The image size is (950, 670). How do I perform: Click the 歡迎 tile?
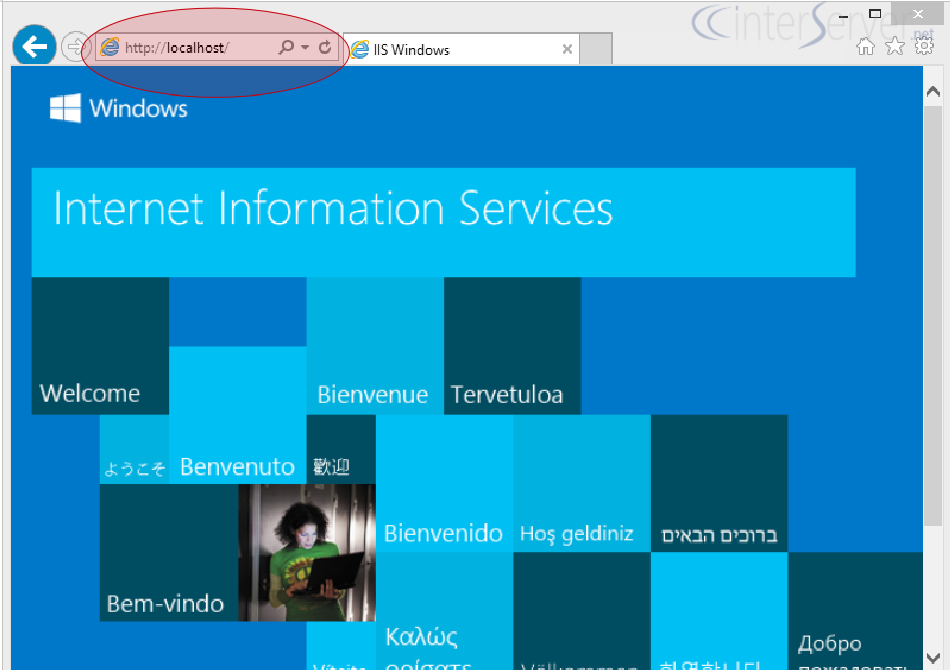(341, 449)
